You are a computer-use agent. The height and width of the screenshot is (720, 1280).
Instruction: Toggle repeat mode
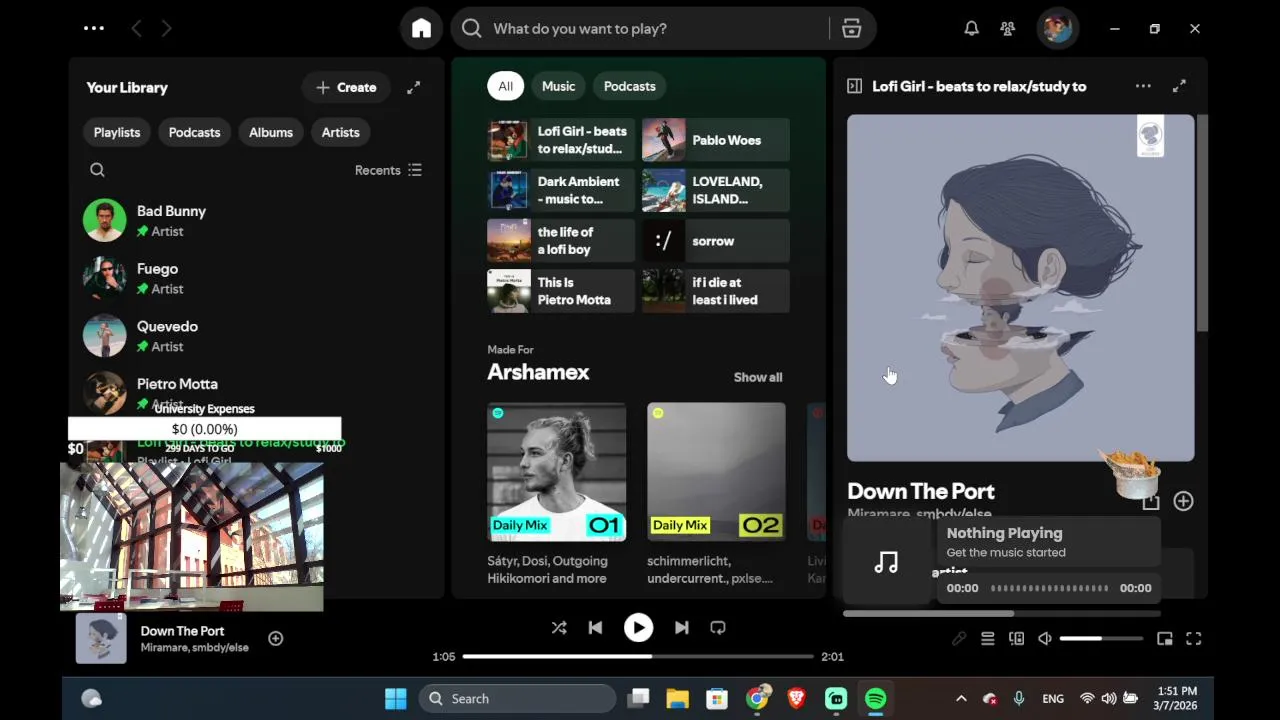coord(717,628)
